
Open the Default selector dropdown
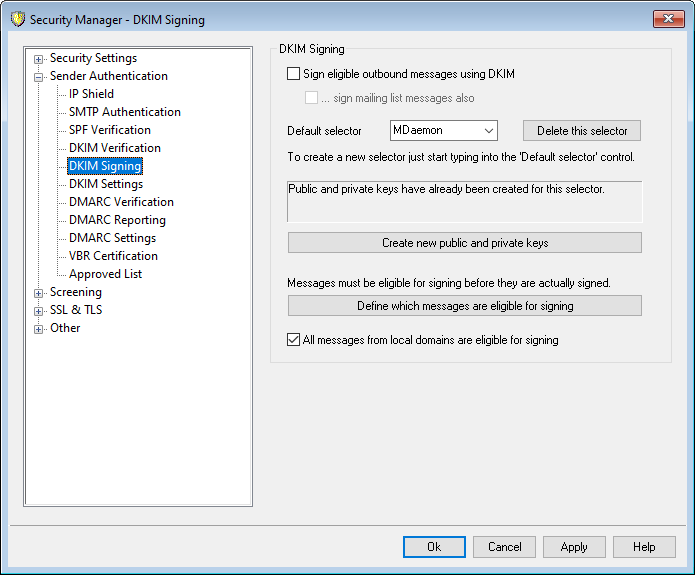(x=488, y=131)
